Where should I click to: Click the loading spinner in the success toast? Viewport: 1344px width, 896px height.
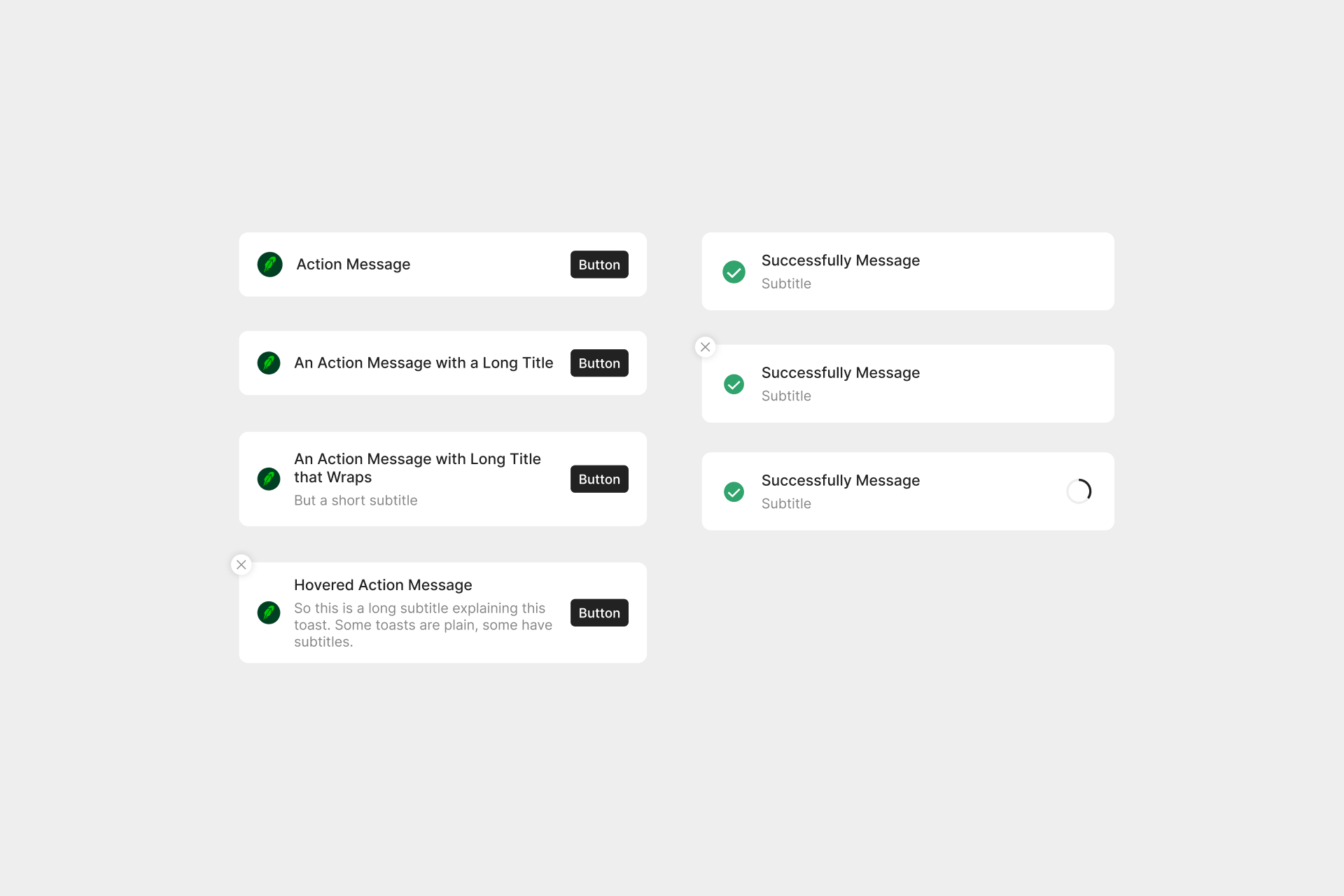click(x=1079, y=491)
